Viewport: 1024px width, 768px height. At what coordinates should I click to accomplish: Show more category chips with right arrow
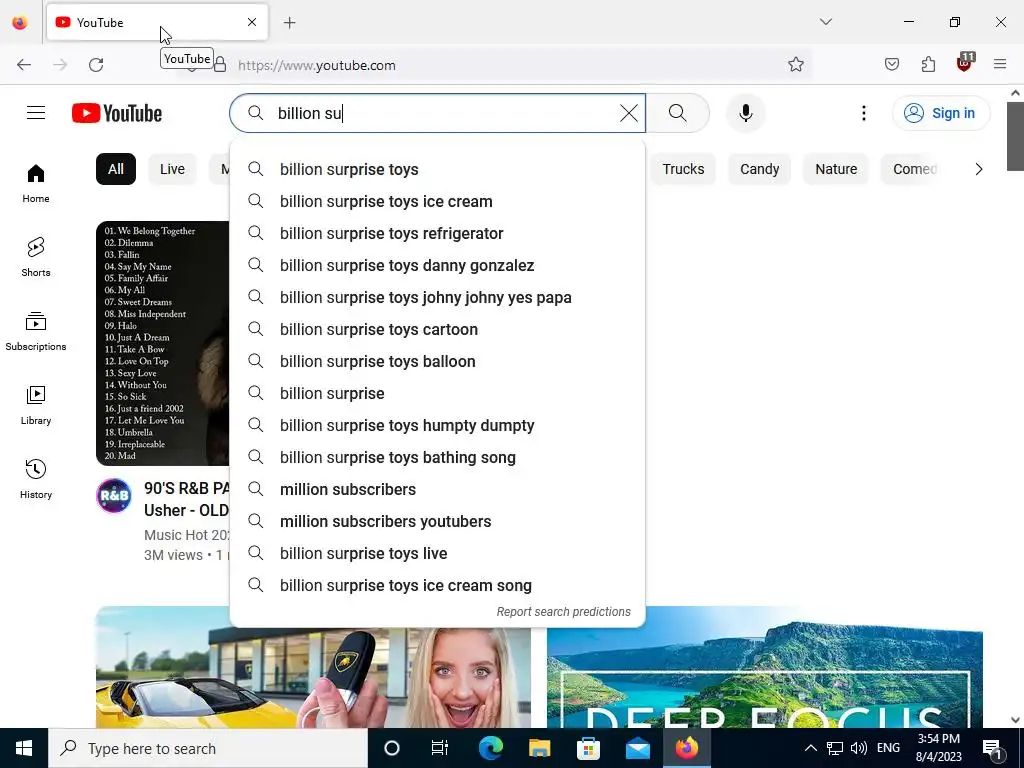(978, 169)
